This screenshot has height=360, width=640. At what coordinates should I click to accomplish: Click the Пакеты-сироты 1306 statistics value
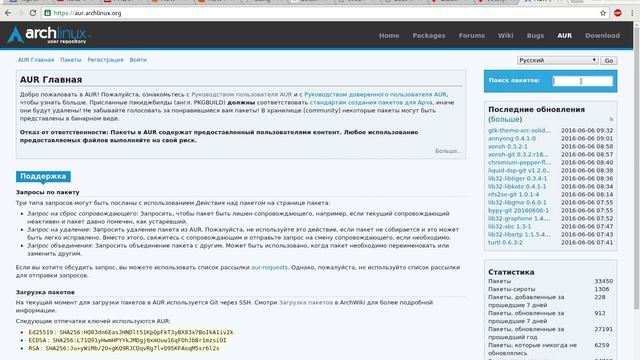pos(602,289)
